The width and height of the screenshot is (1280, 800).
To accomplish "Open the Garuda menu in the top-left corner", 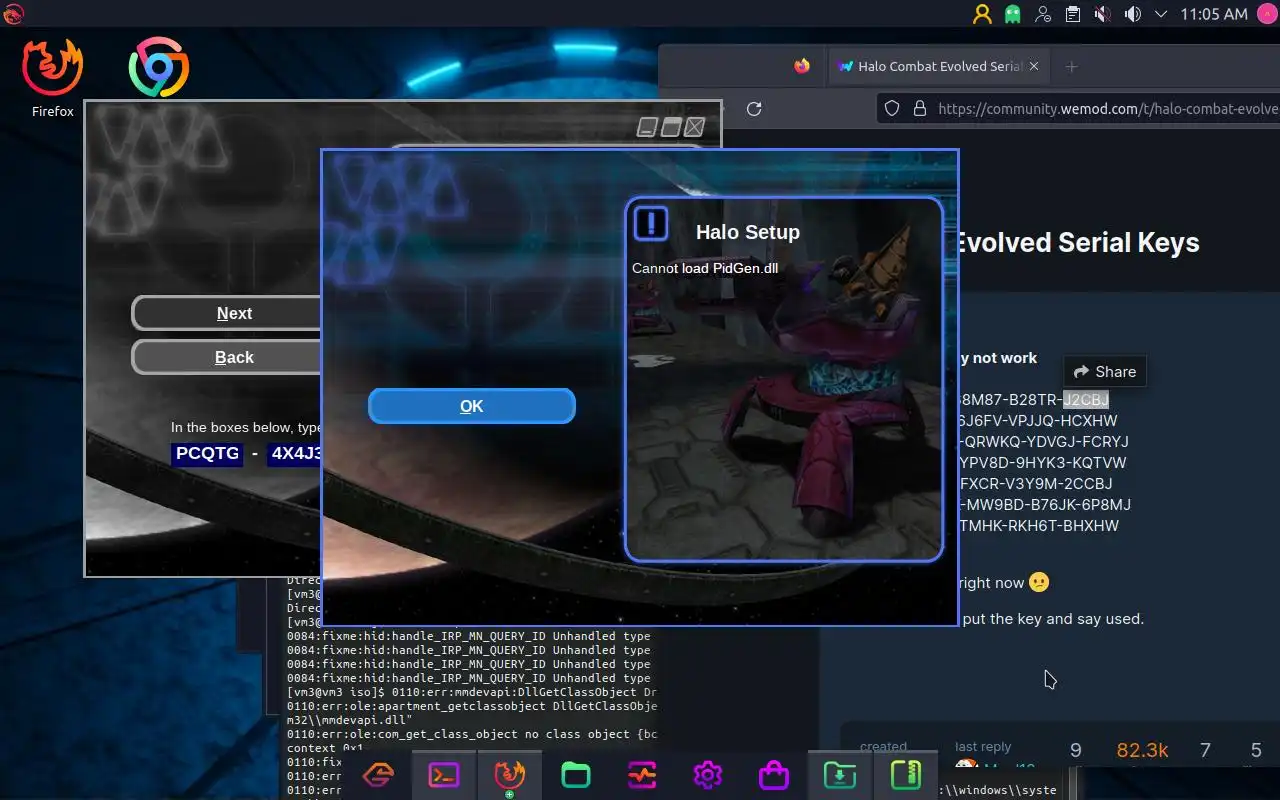I will point(14,14).
